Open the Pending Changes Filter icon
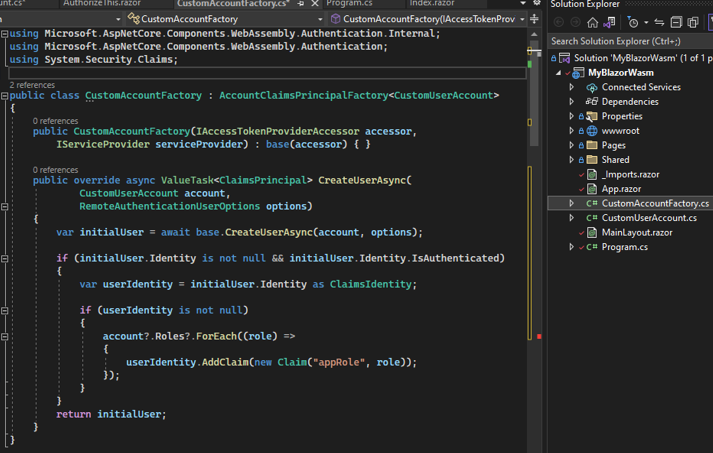The image size is (713, 453). point(633,22)
